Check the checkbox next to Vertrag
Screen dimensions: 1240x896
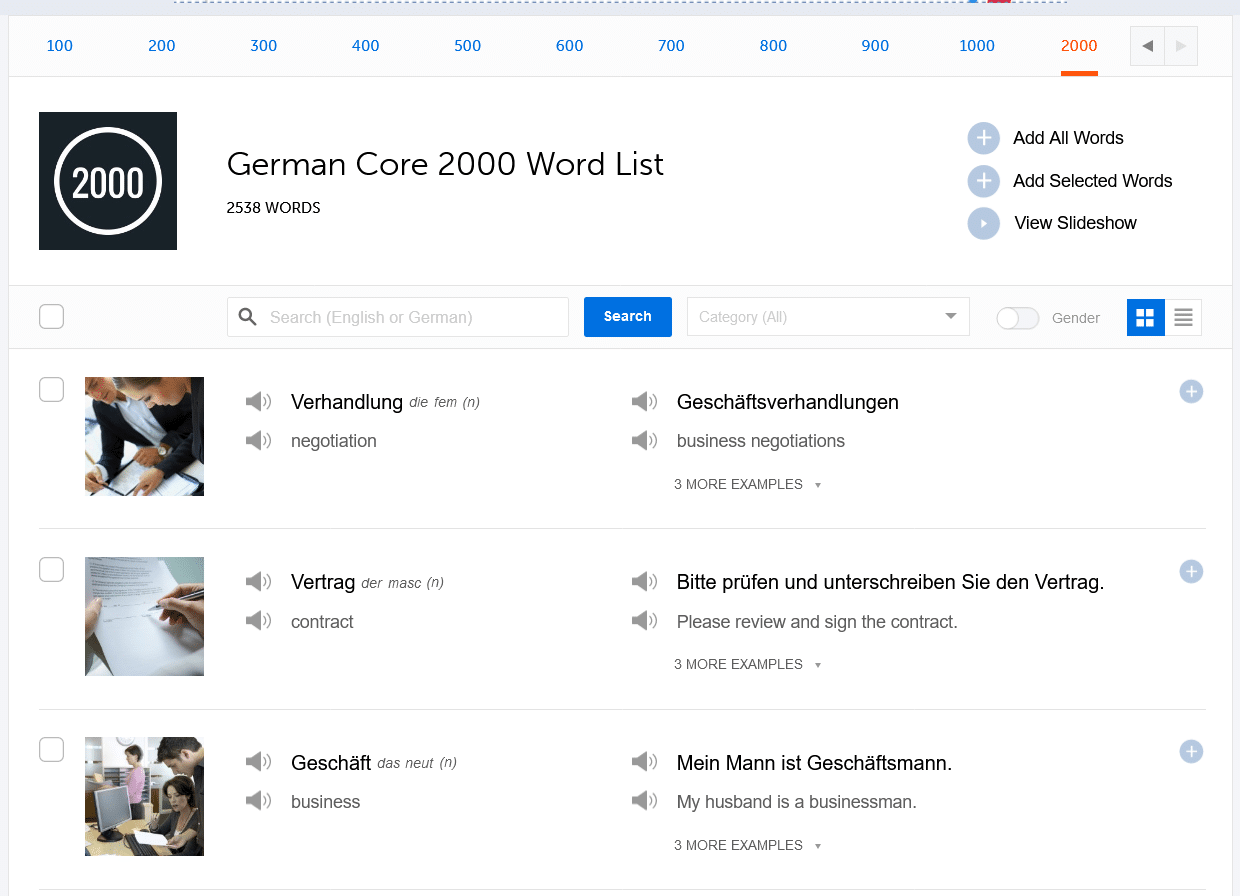[x=51, y=569]
